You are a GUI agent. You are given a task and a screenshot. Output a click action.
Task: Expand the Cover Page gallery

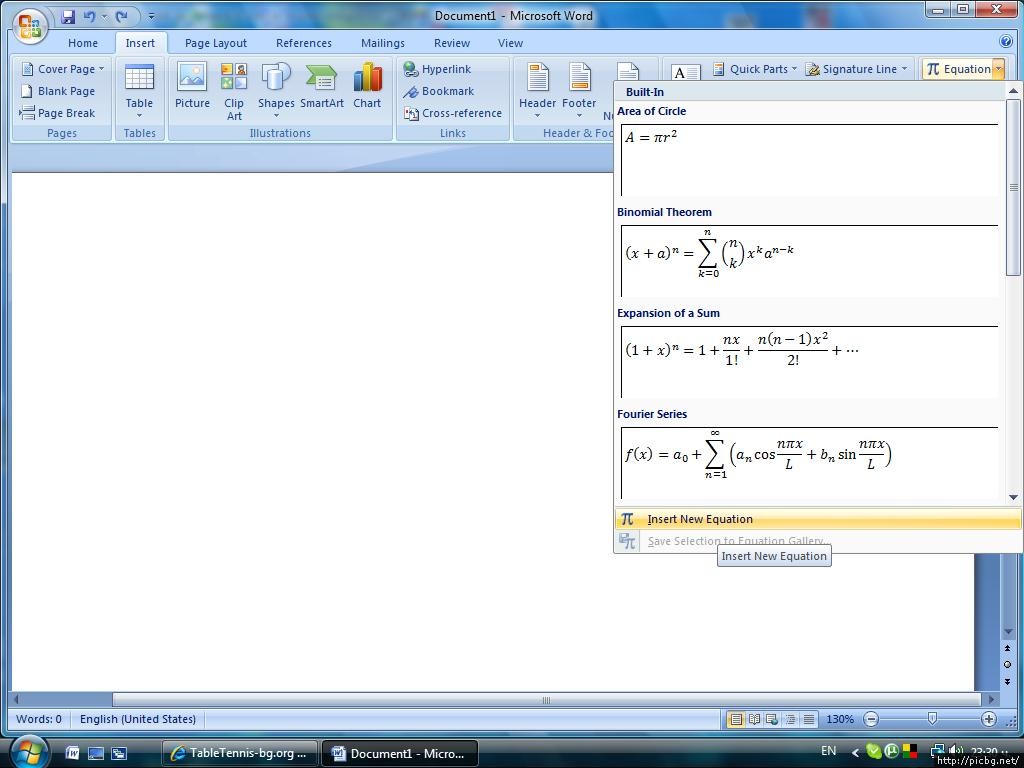click(63, 69)
